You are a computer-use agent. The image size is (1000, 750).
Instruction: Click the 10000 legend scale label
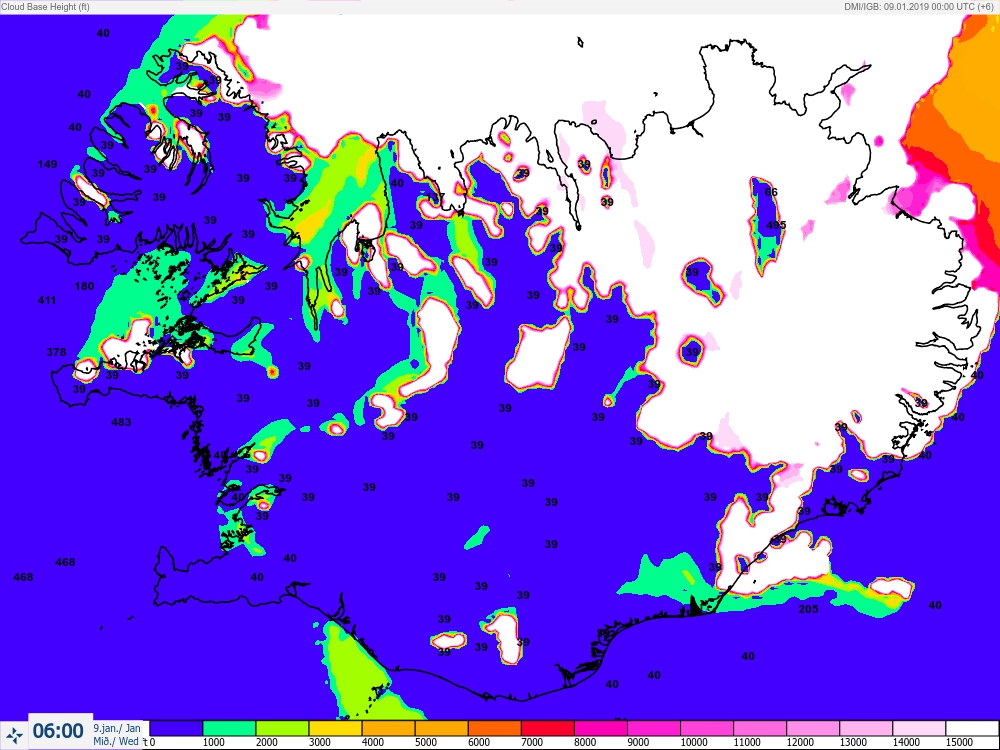(x=694, y=742)
